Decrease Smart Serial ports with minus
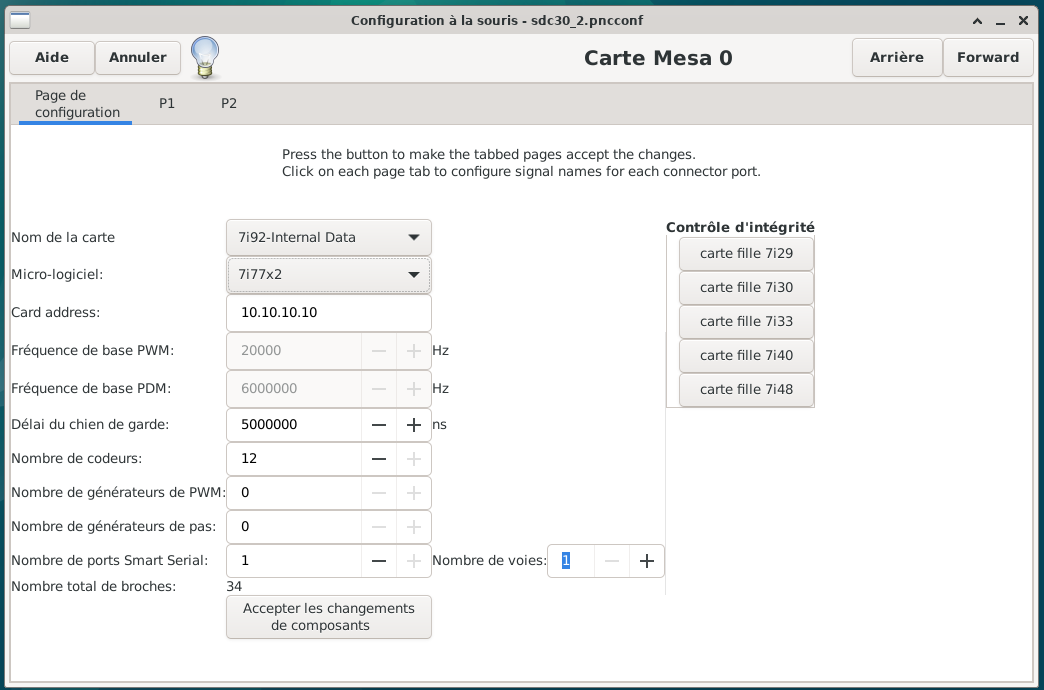 [379, 561]
